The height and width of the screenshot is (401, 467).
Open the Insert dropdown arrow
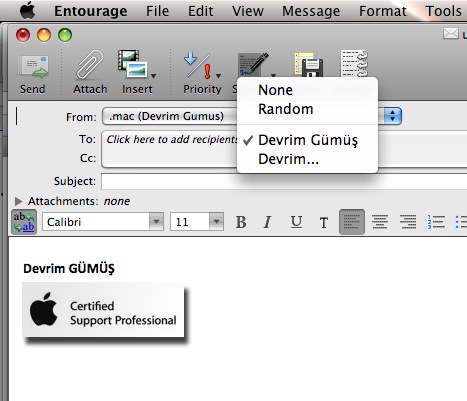pos(153,76)
